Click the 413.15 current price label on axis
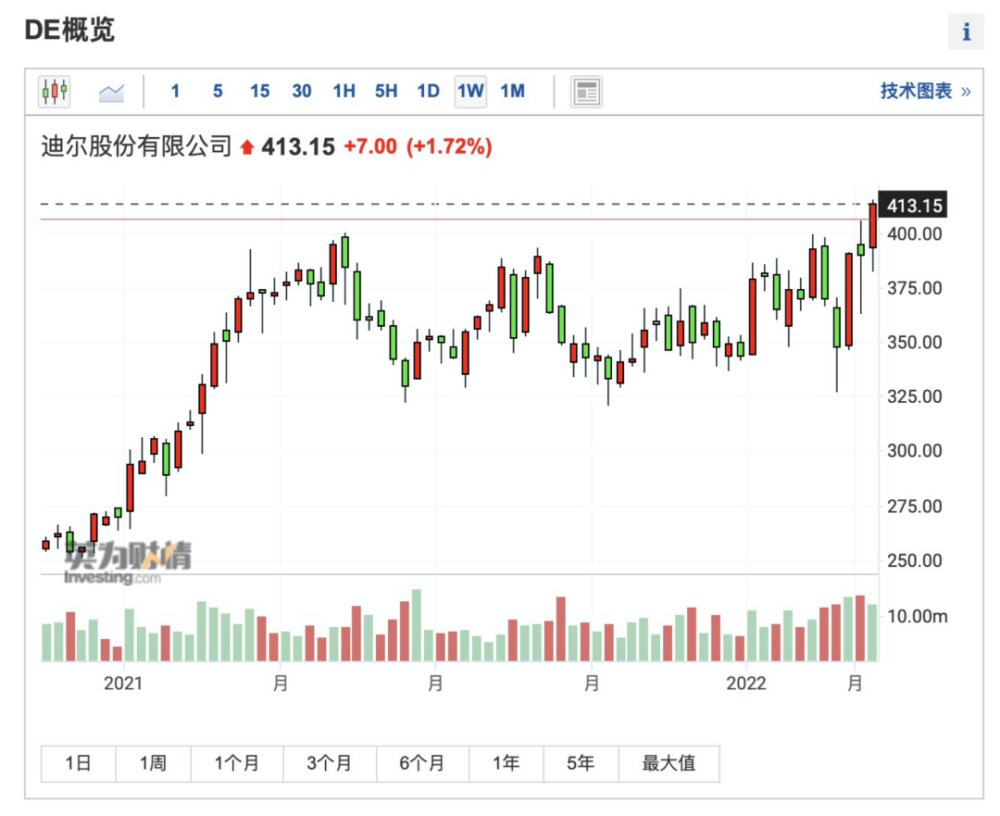Image resolution: width=1000 pixels, height=816 pixels. pyautogui.click(x=913, y=207)
